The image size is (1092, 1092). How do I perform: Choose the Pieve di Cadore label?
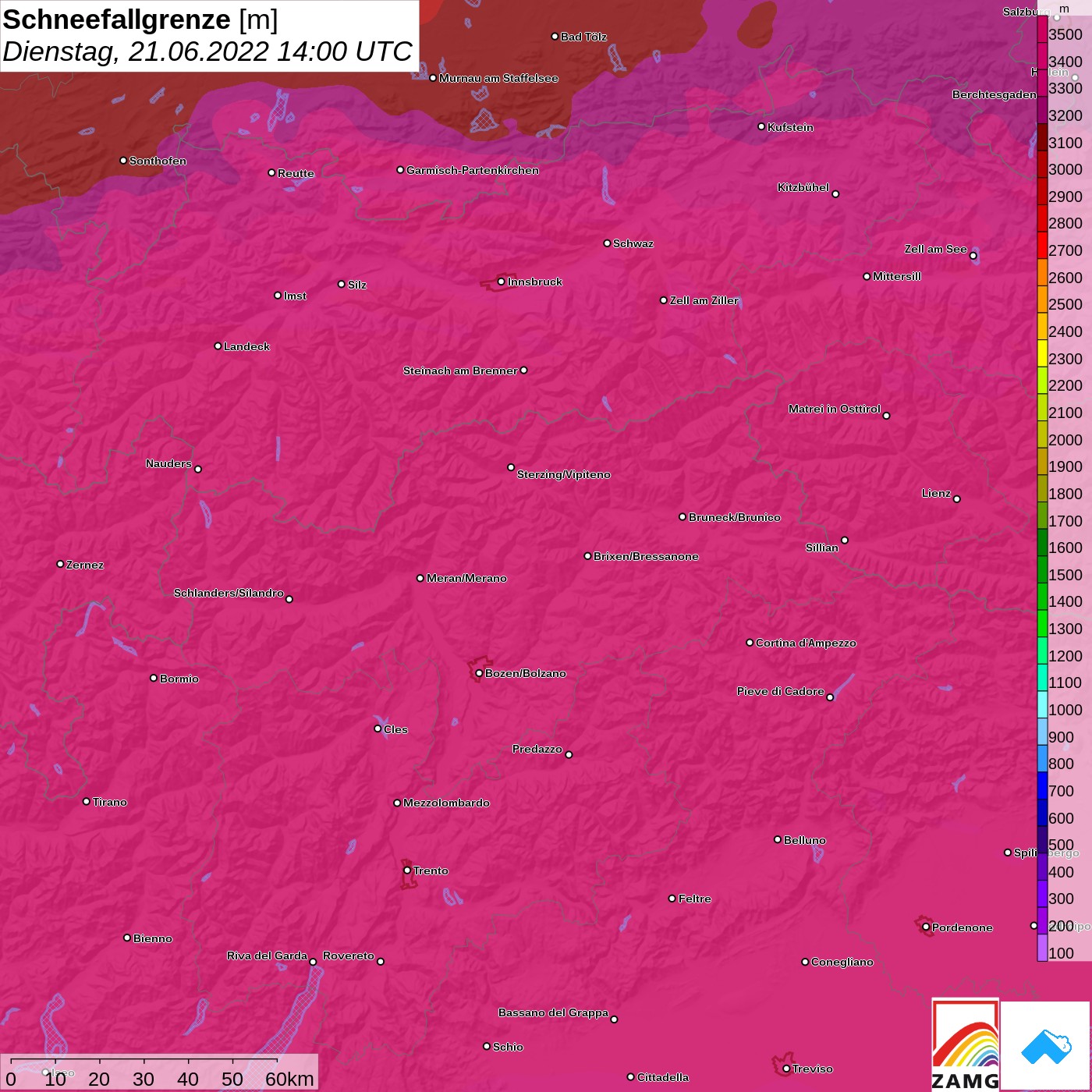[x=780, y=691]
